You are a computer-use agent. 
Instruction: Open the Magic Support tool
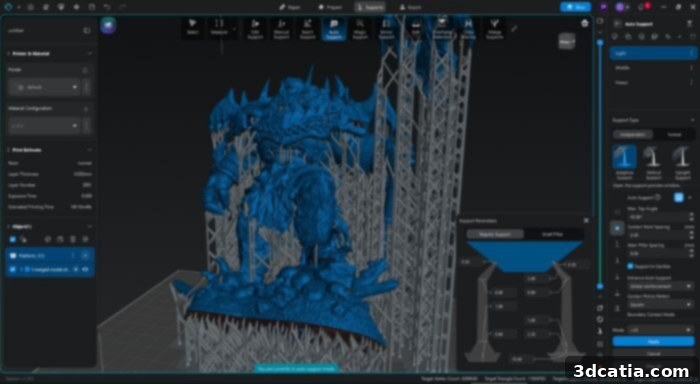coord(360,29)
